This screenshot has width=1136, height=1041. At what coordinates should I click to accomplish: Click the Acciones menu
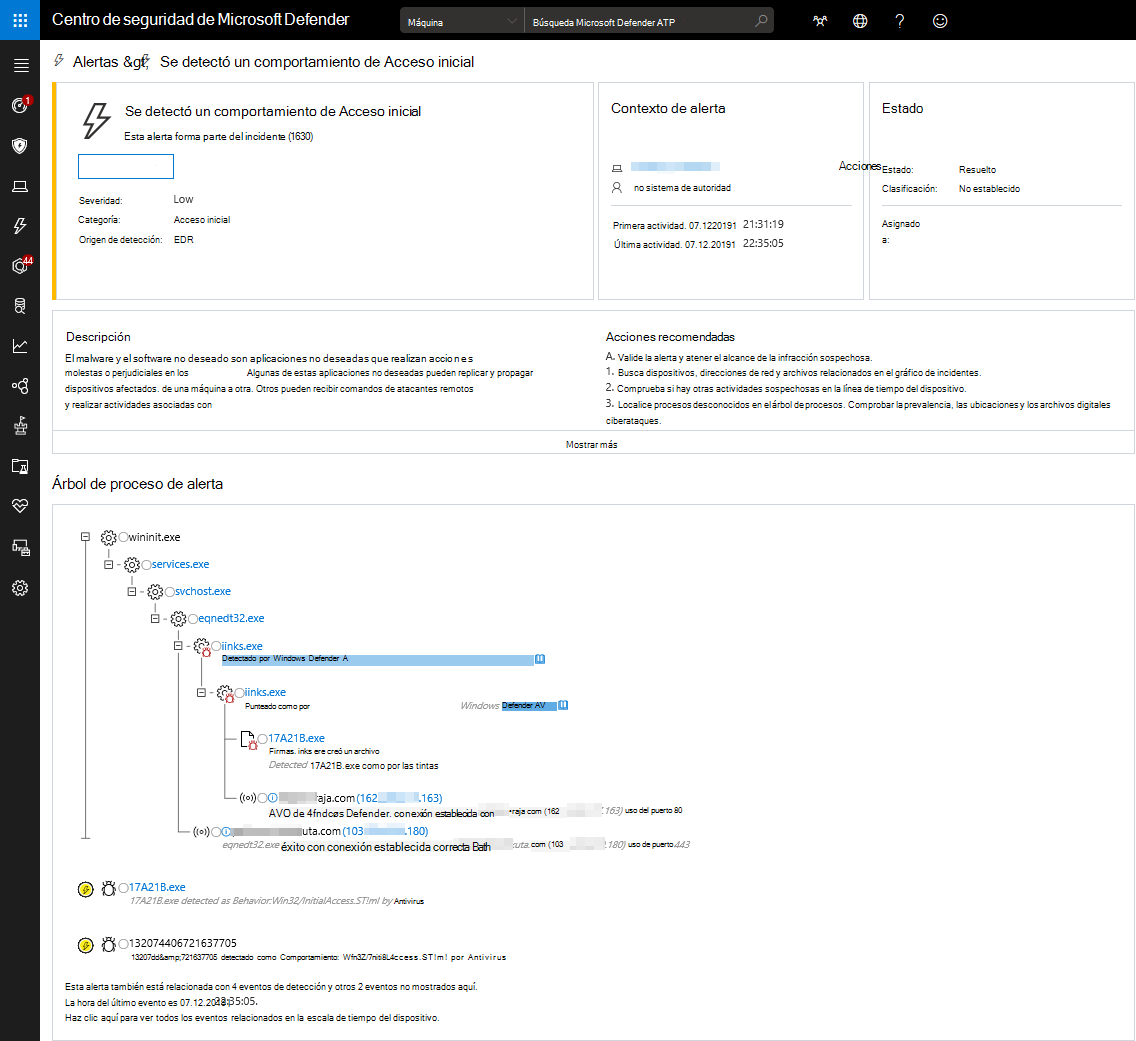tap(859, 166)
